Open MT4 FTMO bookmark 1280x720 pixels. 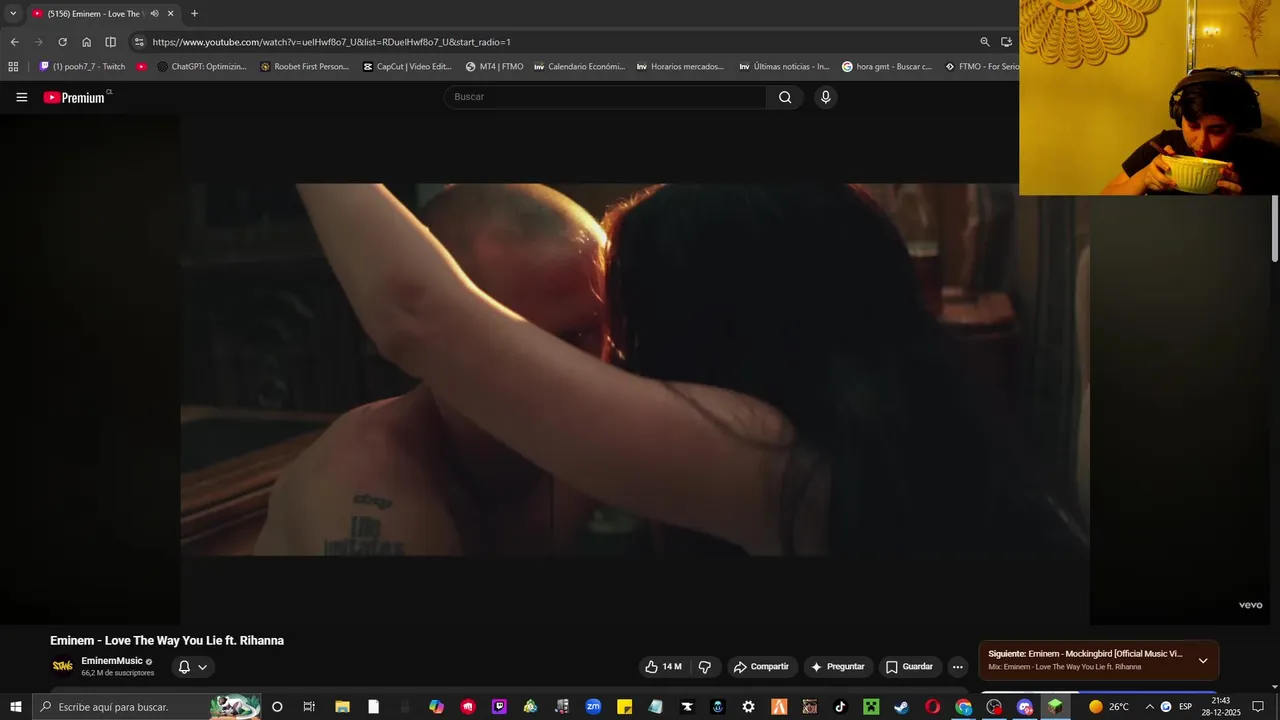[494, 67]
